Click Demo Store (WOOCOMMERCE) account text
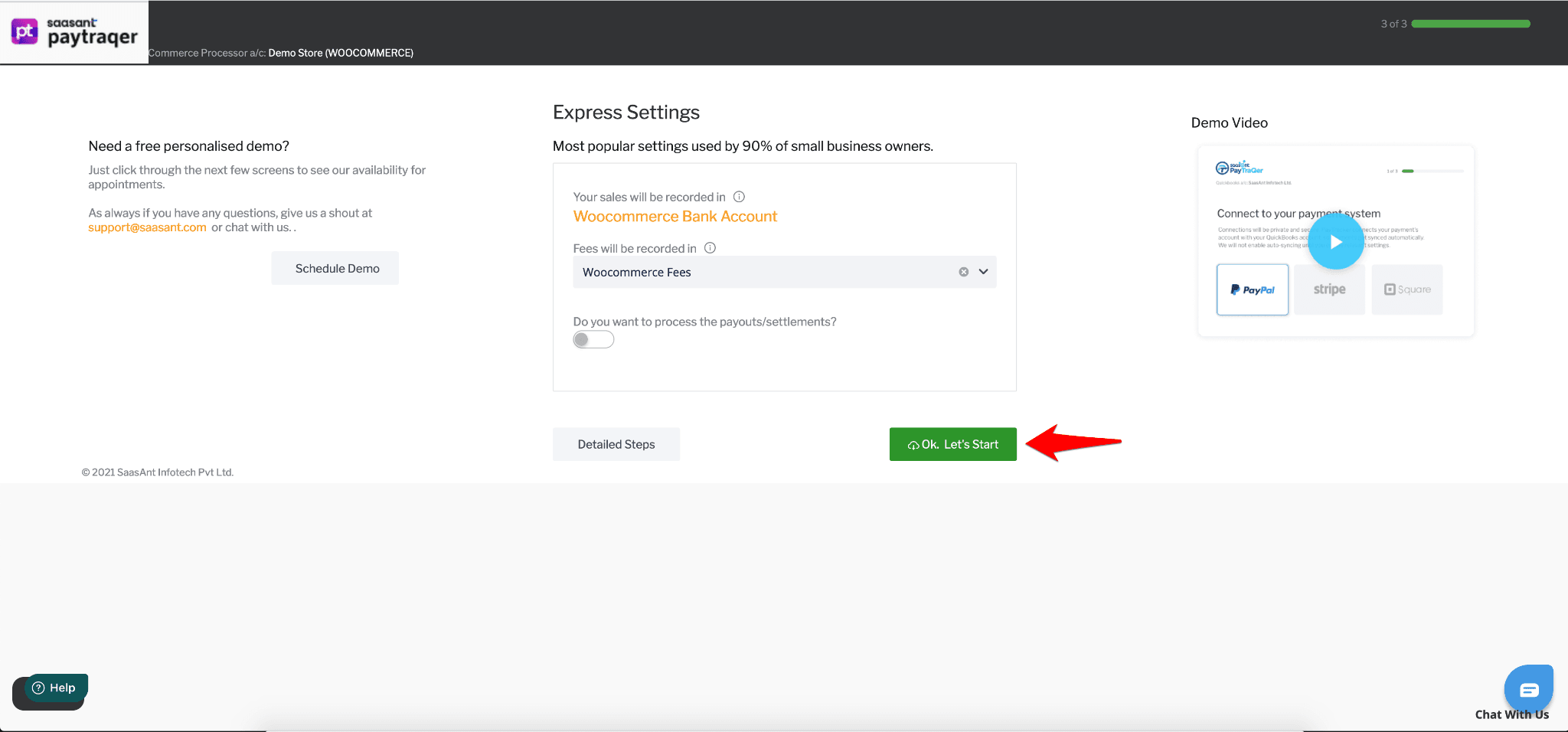Image resolution: width=1568 pixels, height=732 pixels. click(x=341, y=53)
